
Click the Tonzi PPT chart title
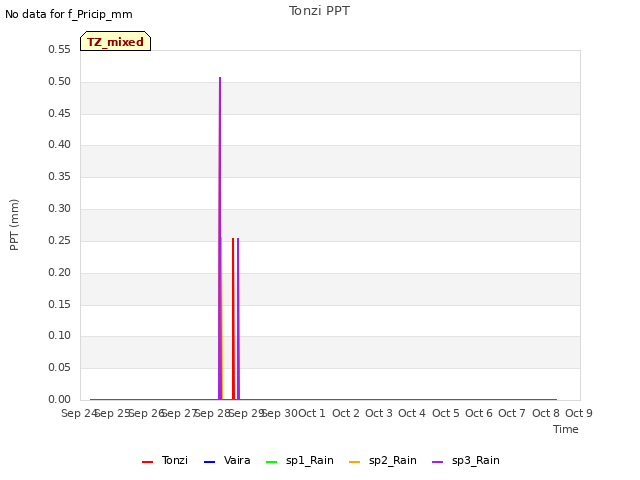[319, 11]
